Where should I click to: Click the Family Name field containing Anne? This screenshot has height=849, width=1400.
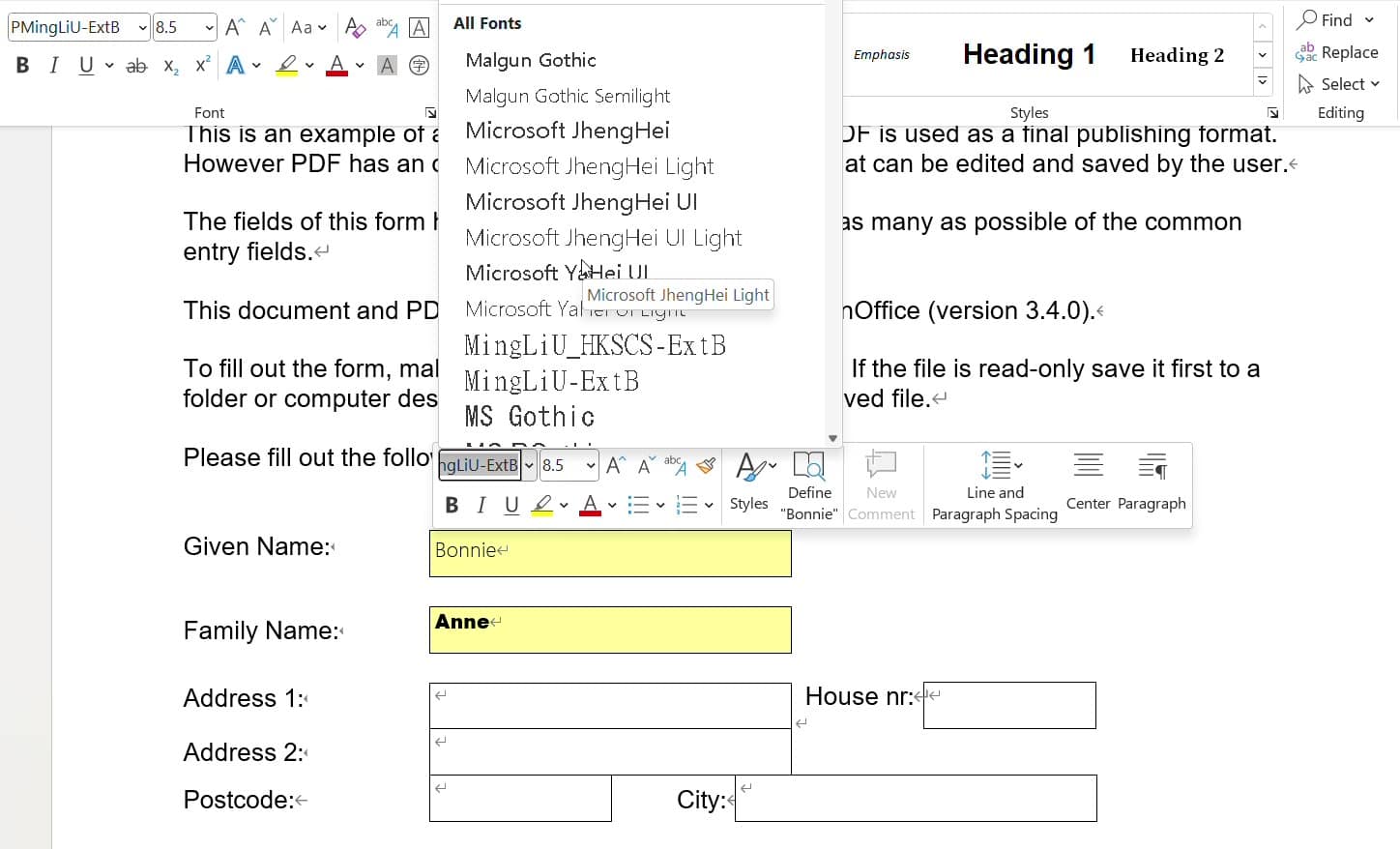(610, 629)
